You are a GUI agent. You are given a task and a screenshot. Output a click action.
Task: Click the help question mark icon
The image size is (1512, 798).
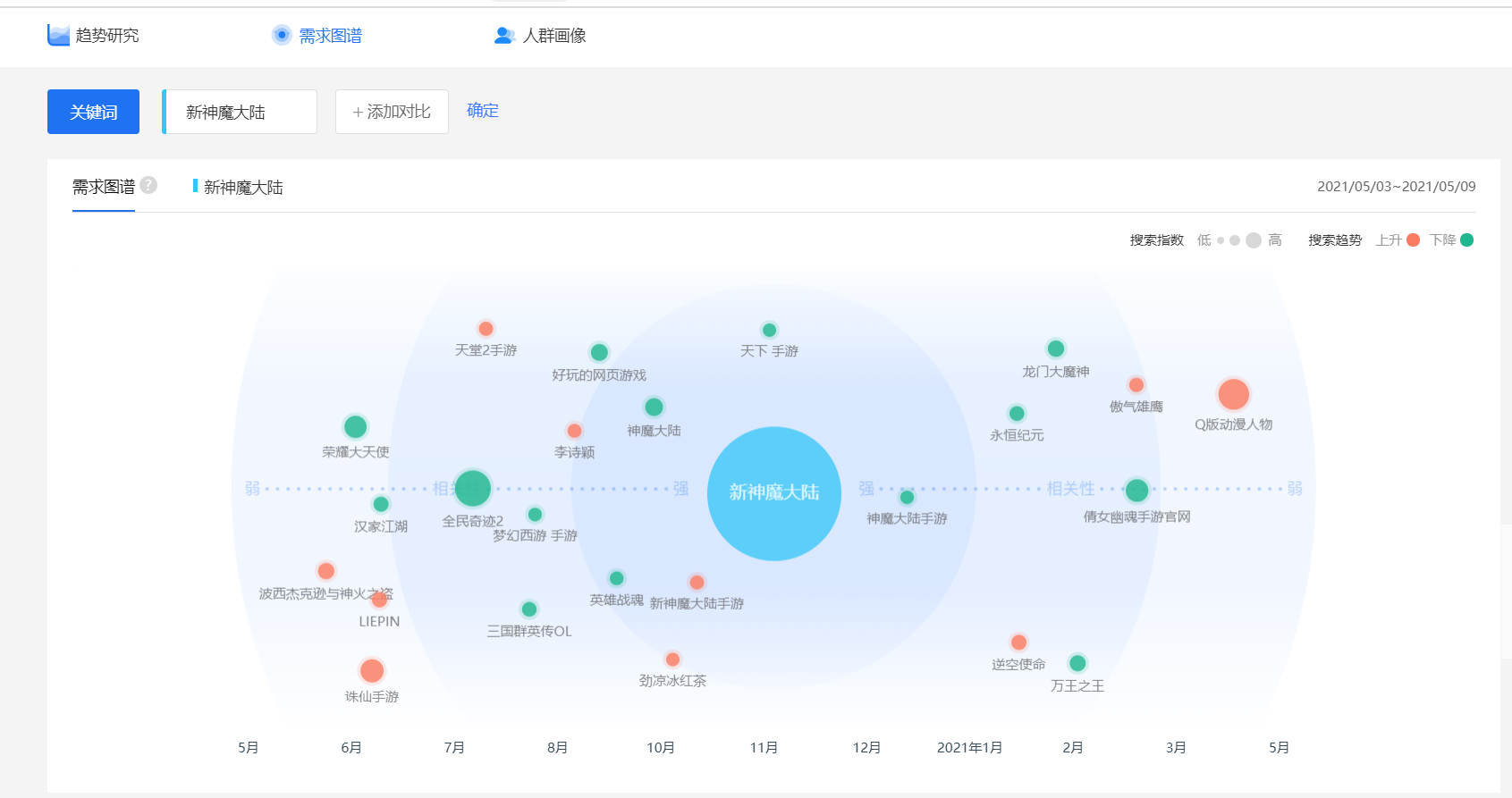(x=148, y=185)
